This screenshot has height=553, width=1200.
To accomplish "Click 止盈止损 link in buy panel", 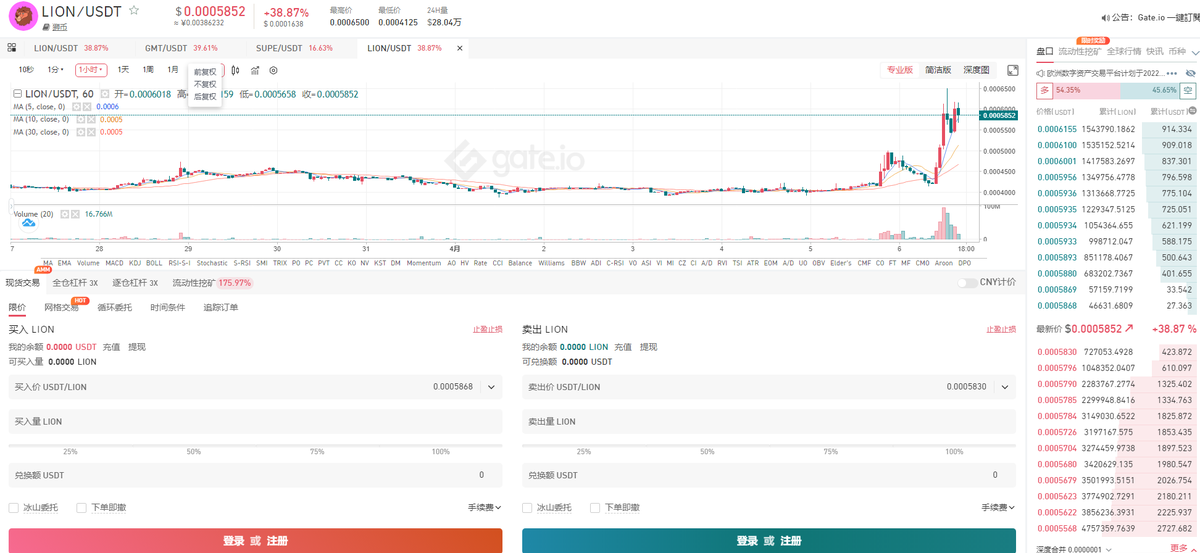I will pyautogui.click(x=487, y=329).
